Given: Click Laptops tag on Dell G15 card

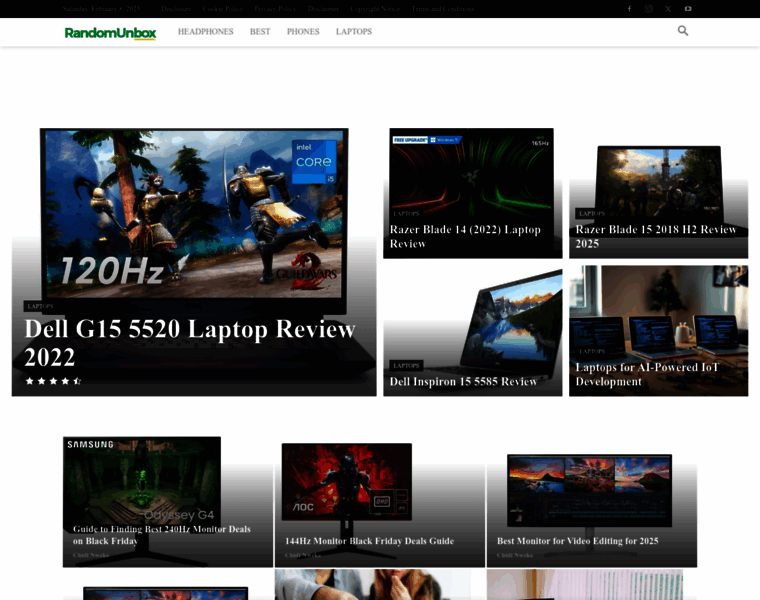Looking at the screenshot, I should [x=40, y=306].
